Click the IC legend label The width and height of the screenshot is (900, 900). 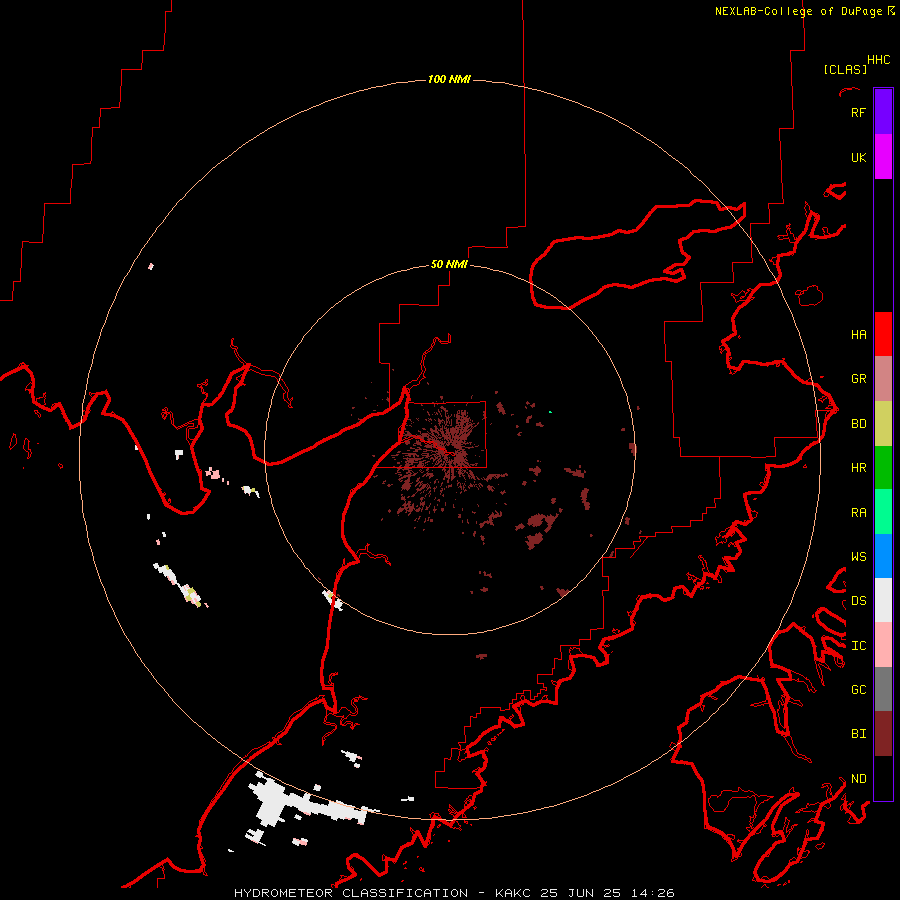(858, 646)
